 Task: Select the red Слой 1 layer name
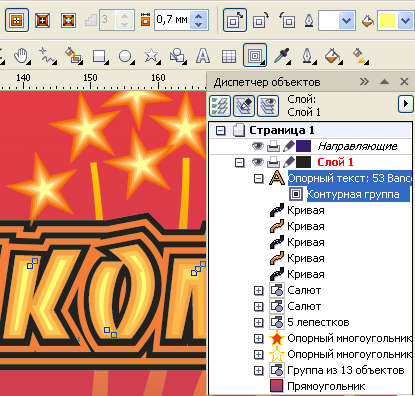(335, 162)
